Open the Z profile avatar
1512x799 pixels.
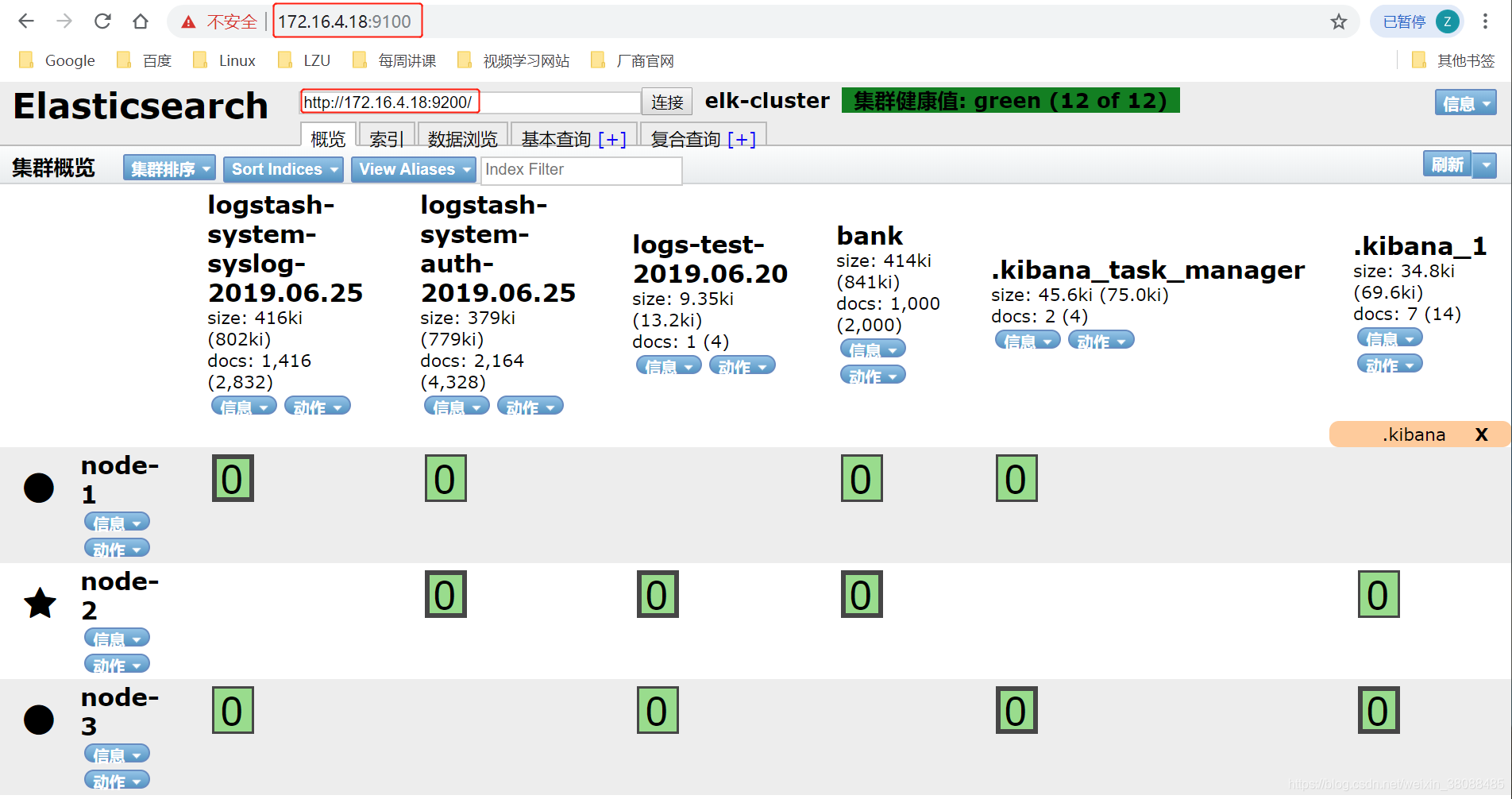click(x=1448, y=21)
